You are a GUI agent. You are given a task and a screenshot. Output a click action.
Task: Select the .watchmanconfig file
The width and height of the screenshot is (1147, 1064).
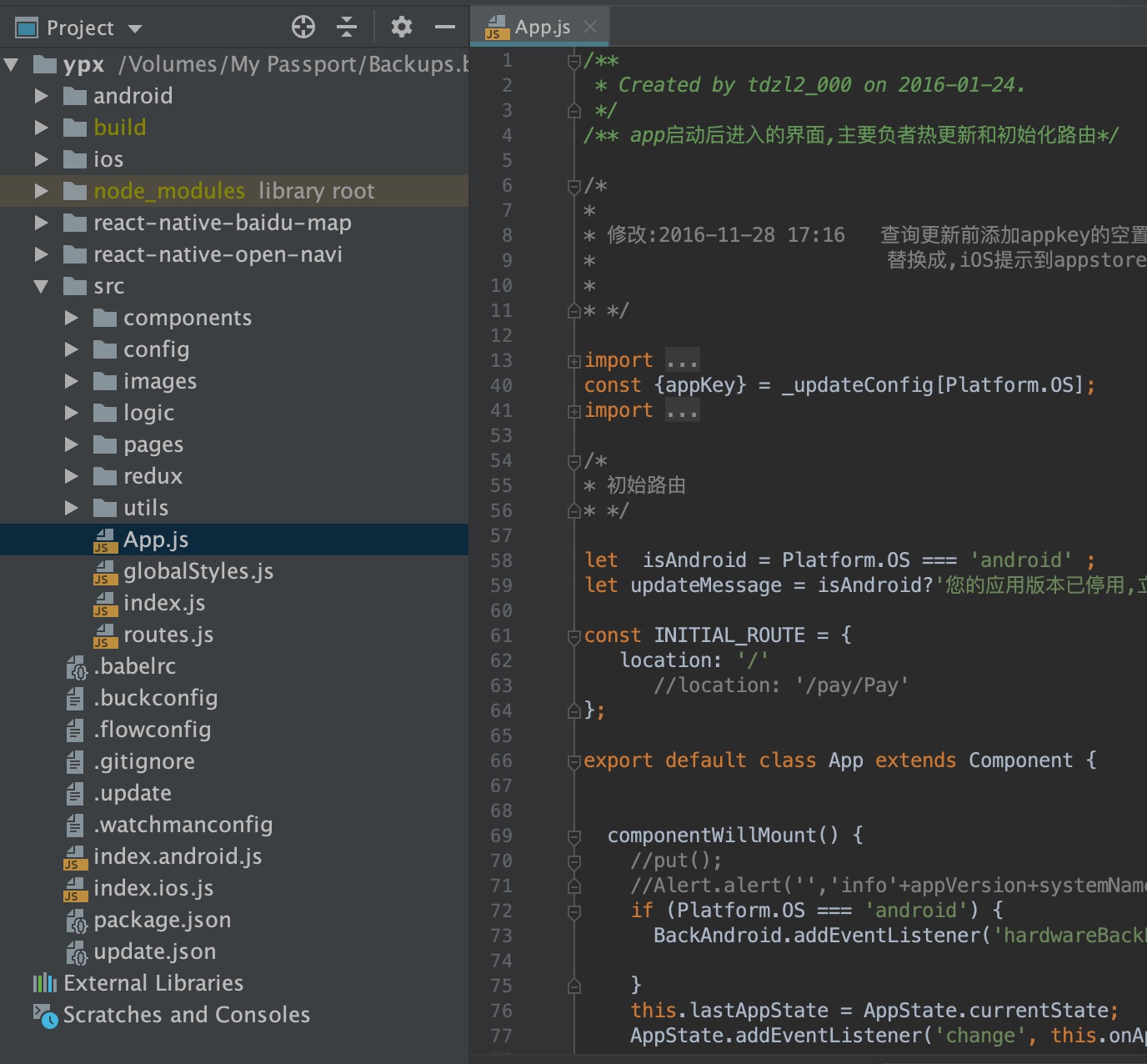[x=234, y=825]
